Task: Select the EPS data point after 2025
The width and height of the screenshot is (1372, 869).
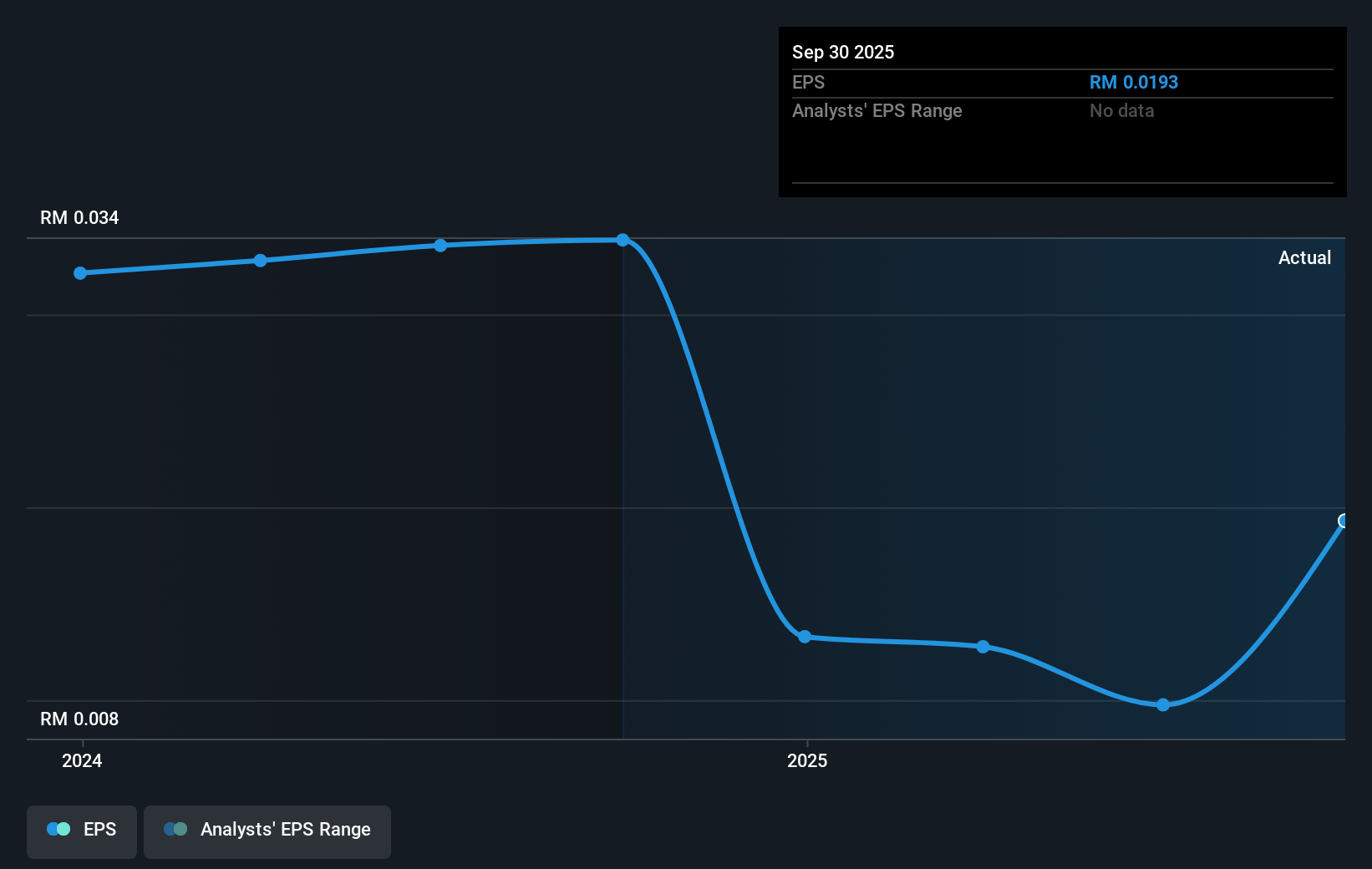Action: tap(983, 647)
